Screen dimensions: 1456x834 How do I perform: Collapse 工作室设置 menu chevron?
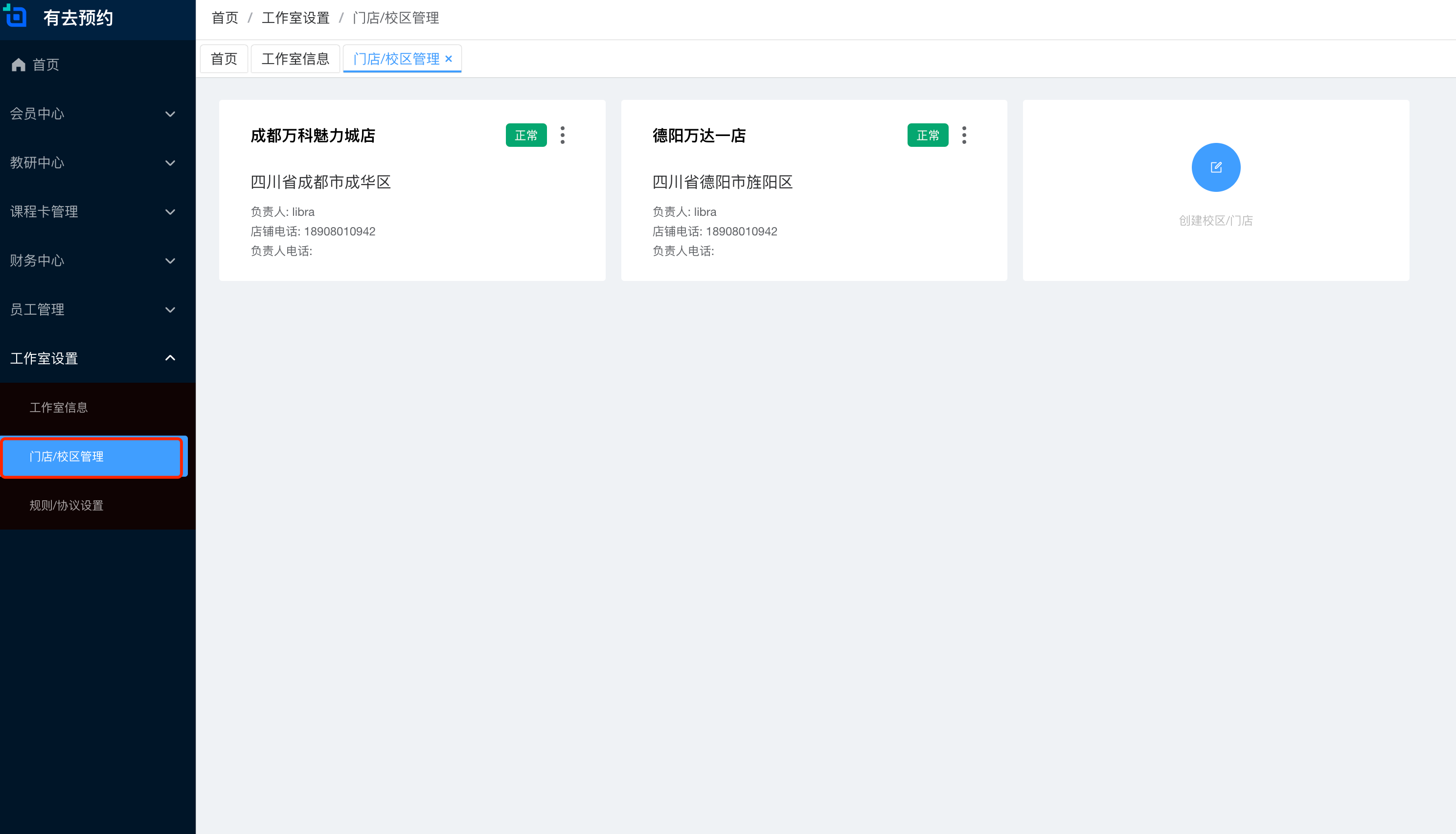pos(170,358)
